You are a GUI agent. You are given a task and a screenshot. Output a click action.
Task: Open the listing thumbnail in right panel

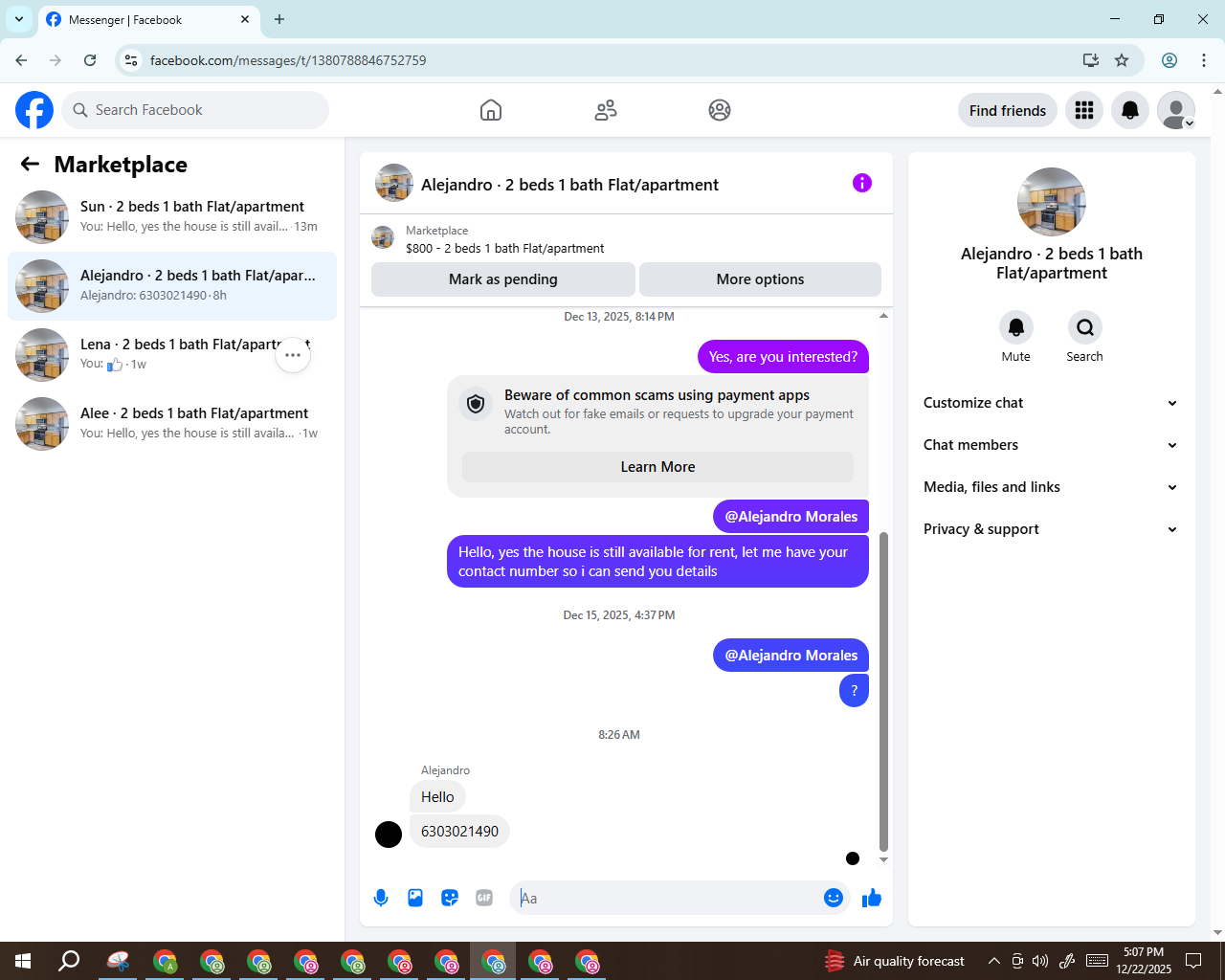(1052, 202)
